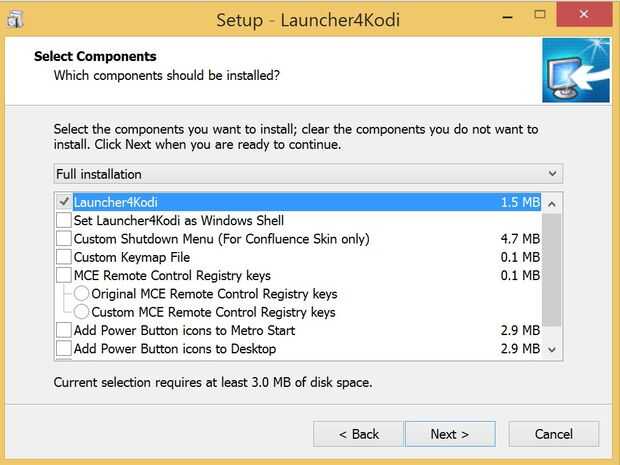Enable Set Launcher4Kodi as Windows Shell
This screenshot has height=465, width=620.
click(x=64, y=221)
